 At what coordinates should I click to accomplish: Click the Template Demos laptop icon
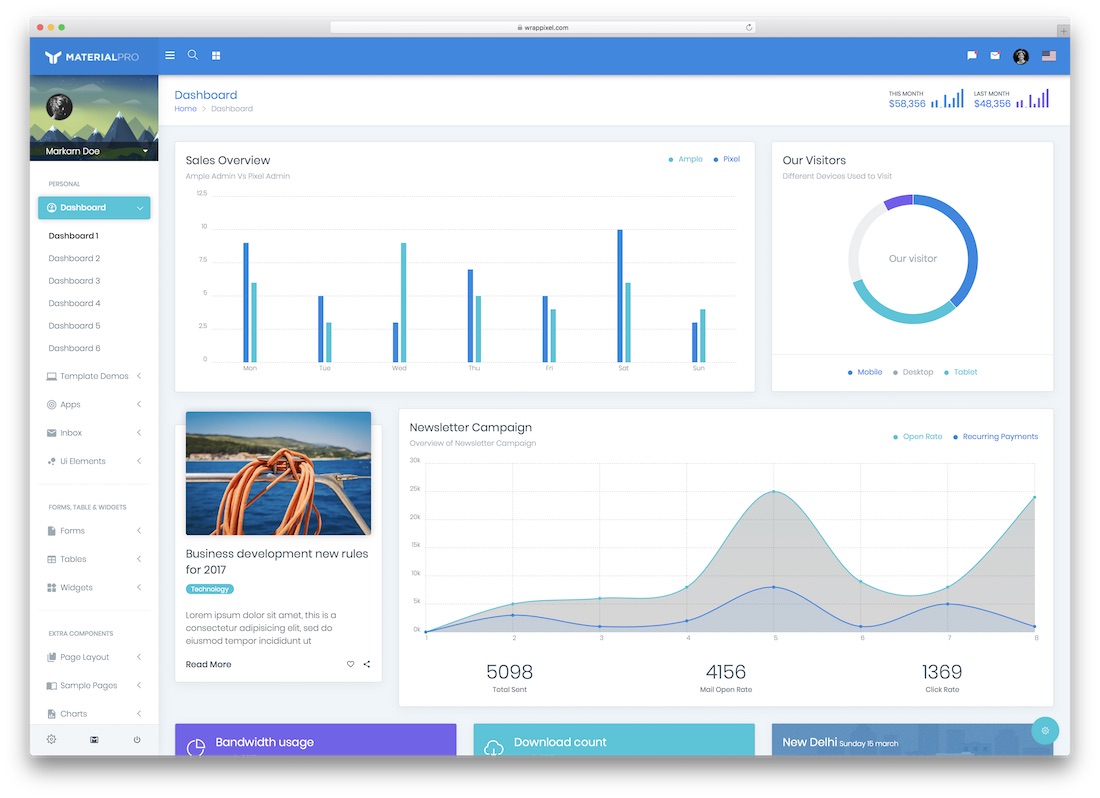(x=51, y=377)
